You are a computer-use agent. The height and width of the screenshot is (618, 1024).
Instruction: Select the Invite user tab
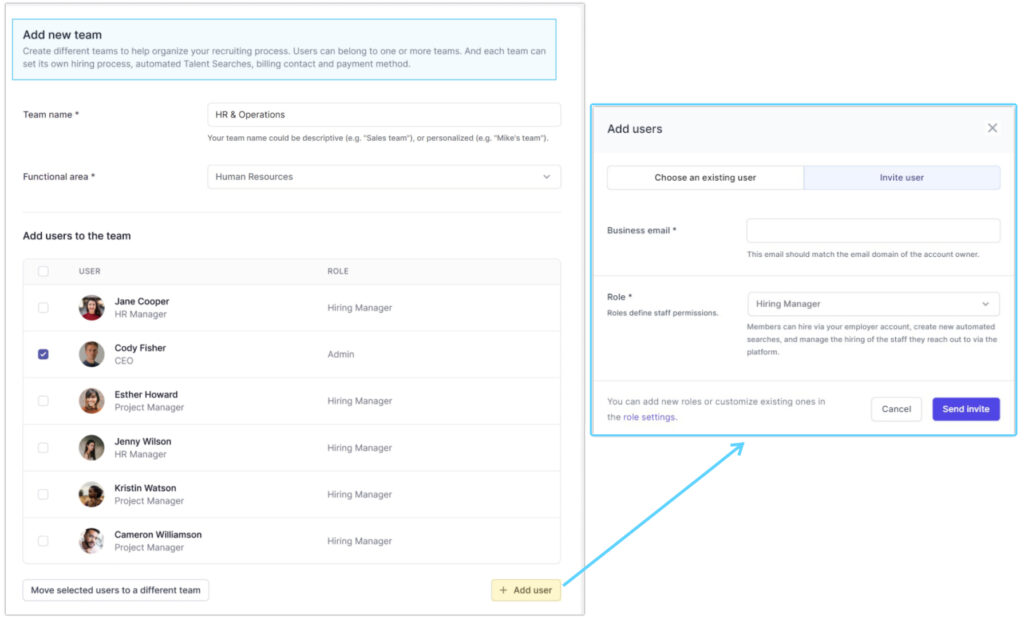pos(901,178)
